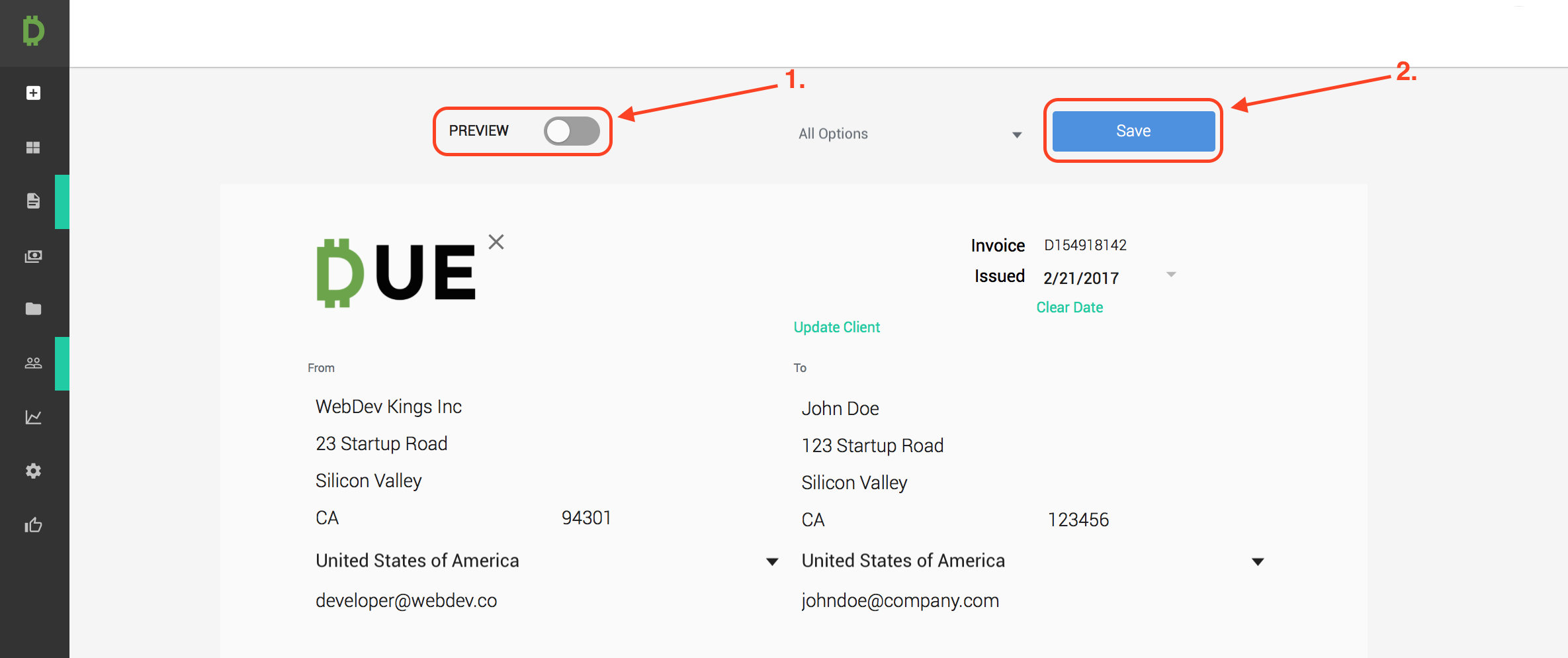
Task: Remove the DUE logo with the X
Action: pos(496,242)
